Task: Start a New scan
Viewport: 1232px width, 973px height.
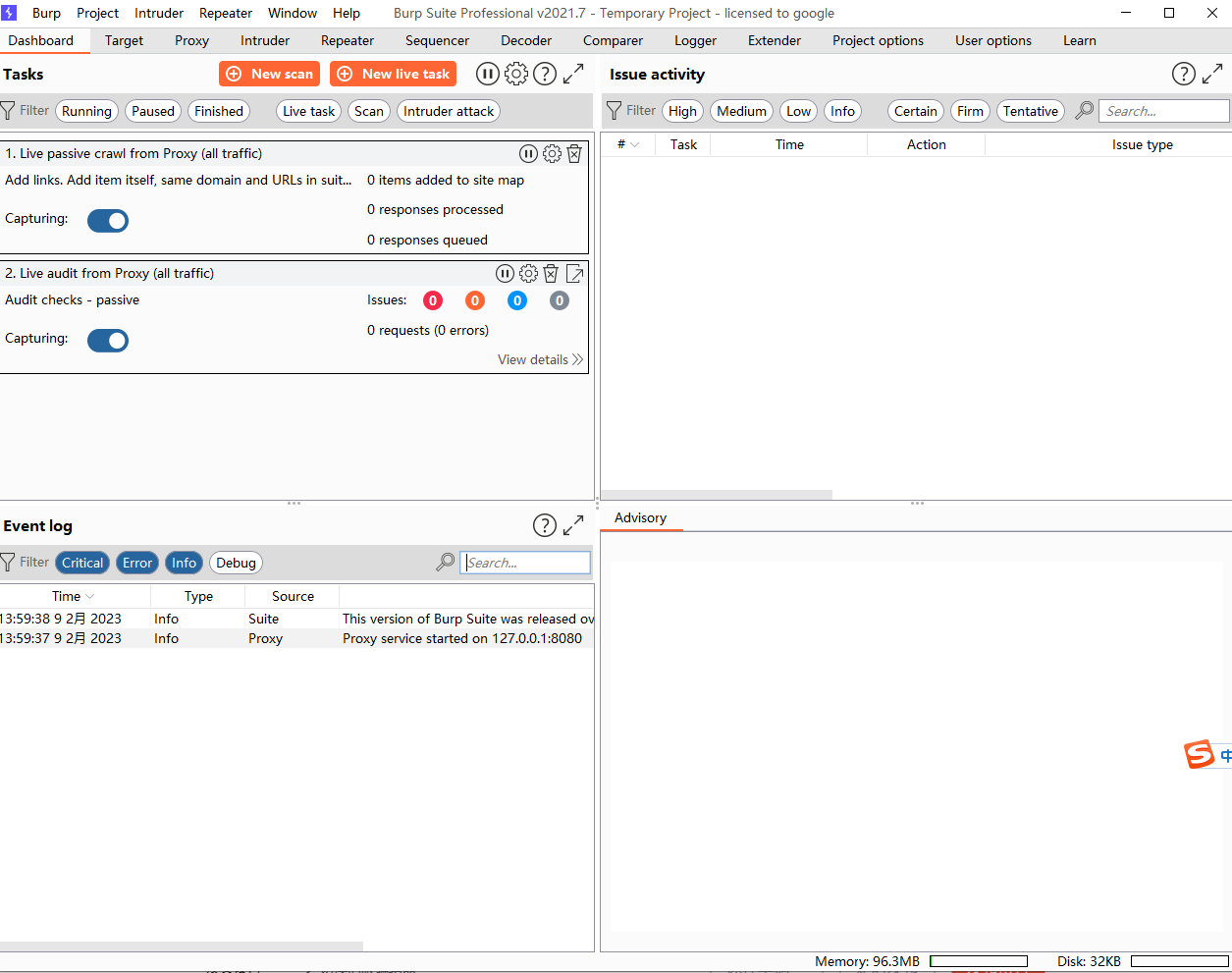Action: coord(269,74)
